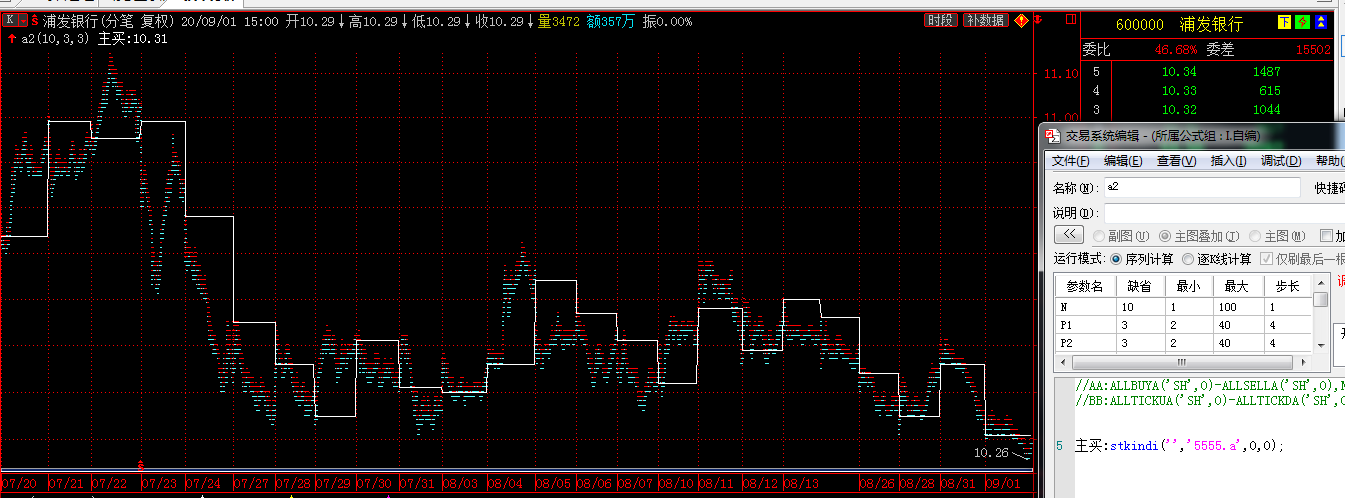Click parameter table scroll-left arrow
The width and height of the screenshot is (1345, 498).
(x=1062, y=361)
